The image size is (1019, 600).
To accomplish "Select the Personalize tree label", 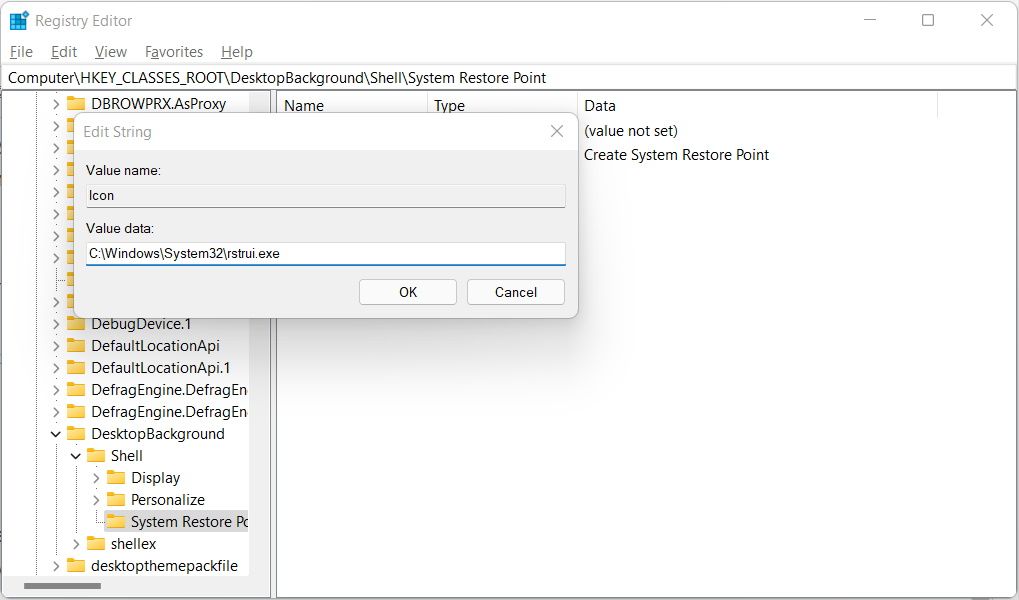I will click(168, 500).
